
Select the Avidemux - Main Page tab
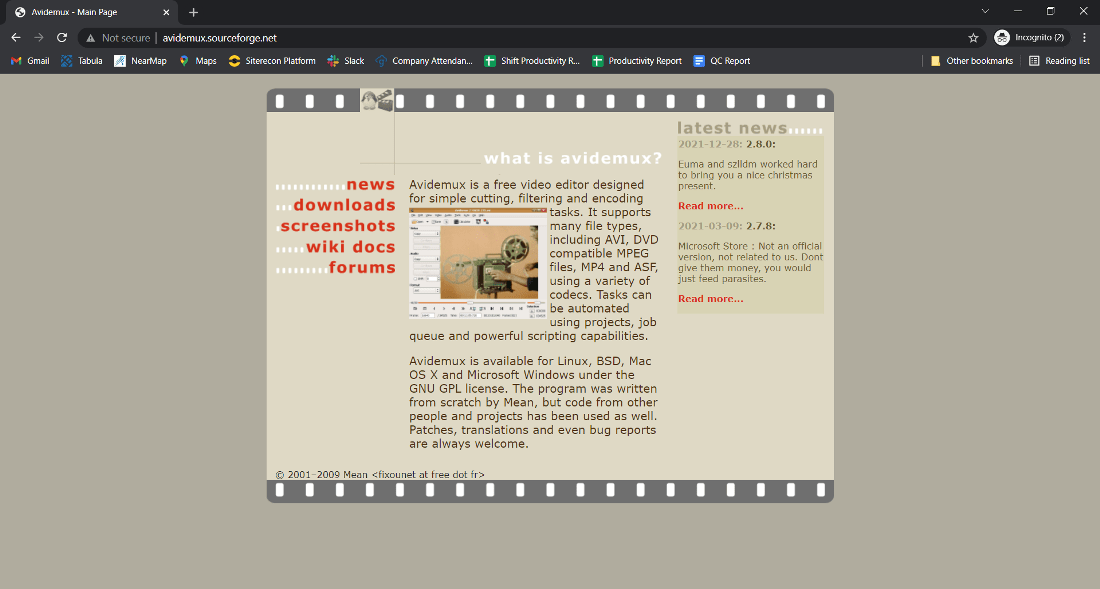pyautogui.click(x=92, y=12)
